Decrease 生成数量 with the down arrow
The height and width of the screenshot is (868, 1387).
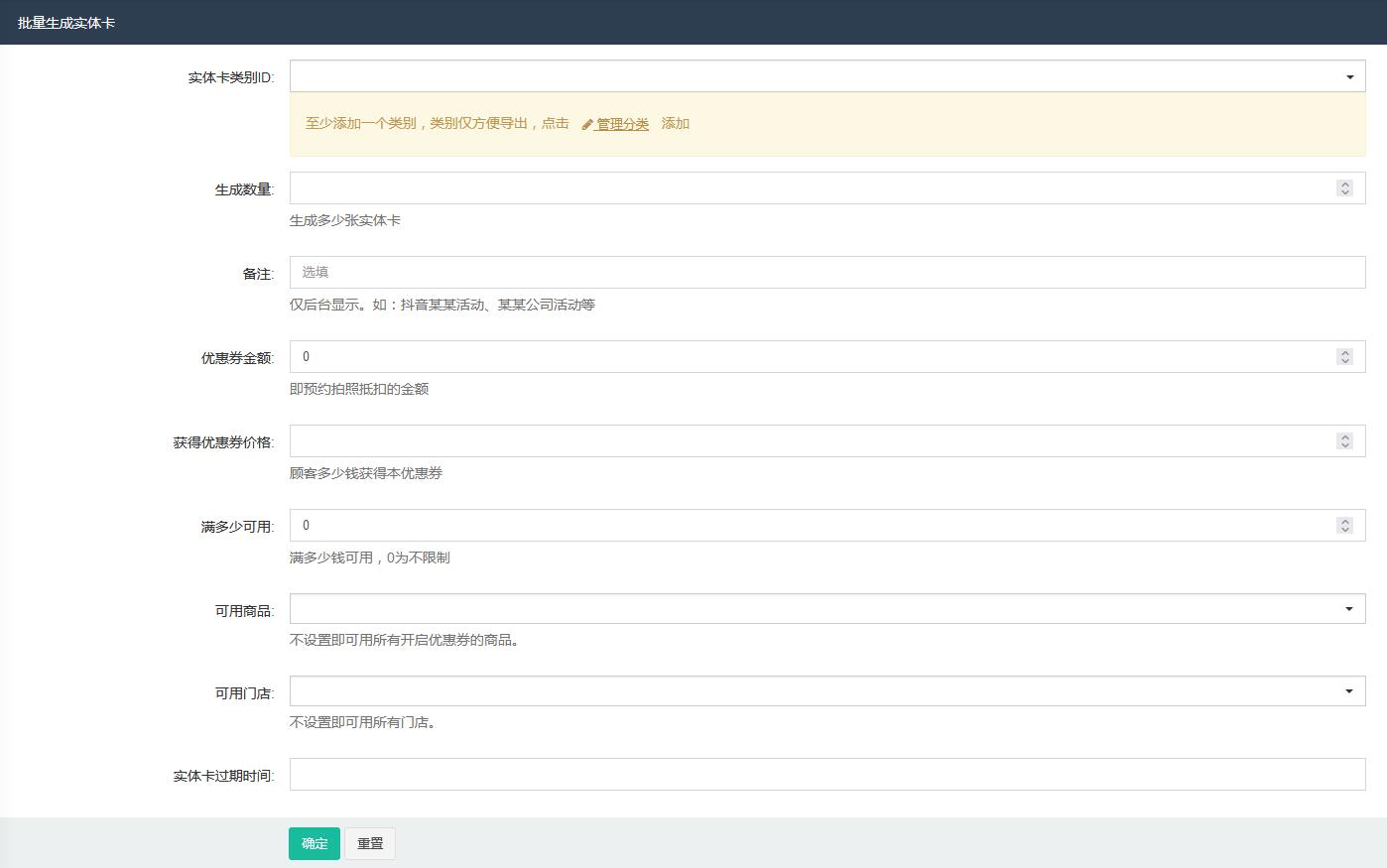tap(1344, 192)
